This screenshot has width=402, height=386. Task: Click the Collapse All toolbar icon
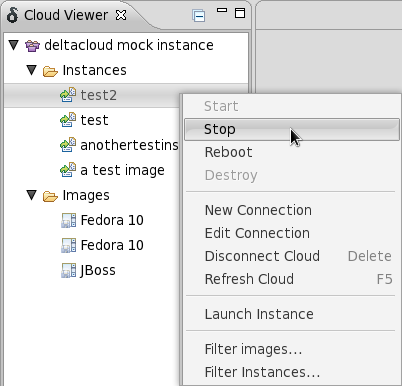click(x=199, y=16)
